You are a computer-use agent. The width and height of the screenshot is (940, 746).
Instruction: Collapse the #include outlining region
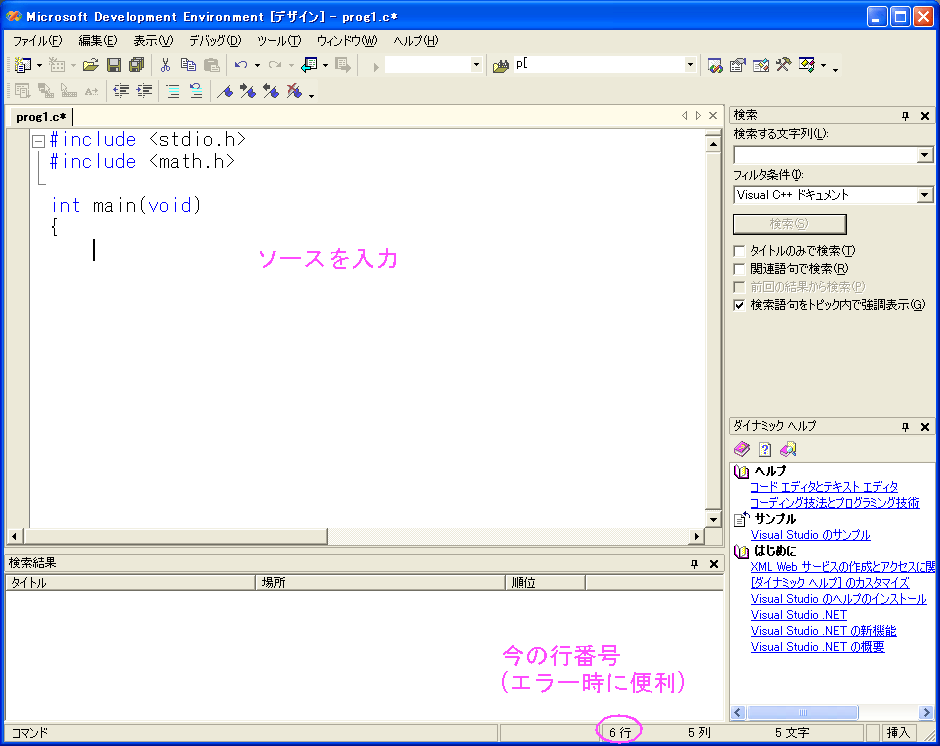coord(38,141)
